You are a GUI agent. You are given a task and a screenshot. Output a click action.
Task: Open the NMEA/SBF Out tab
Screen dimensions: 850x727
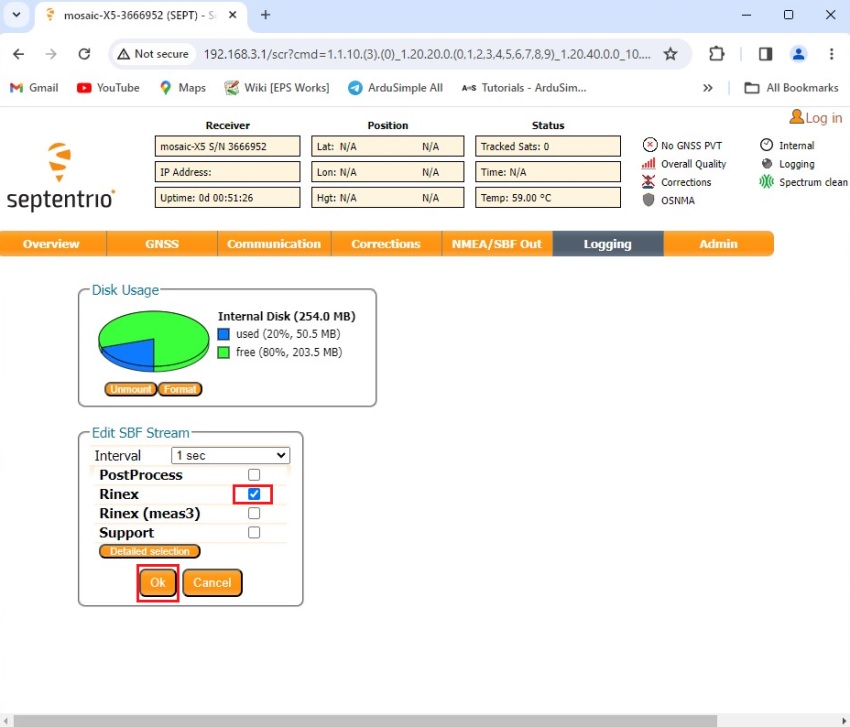point(497,244)
